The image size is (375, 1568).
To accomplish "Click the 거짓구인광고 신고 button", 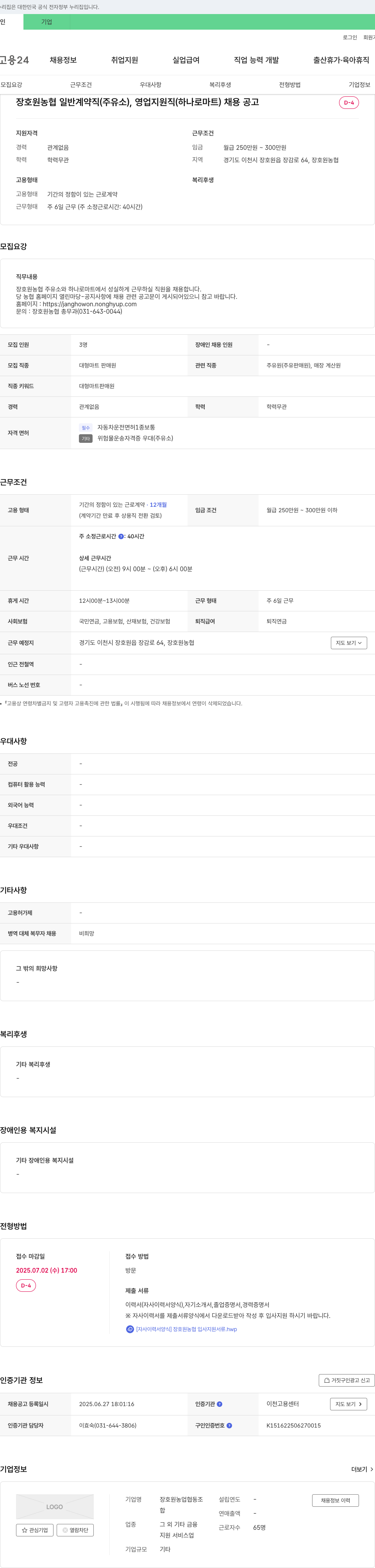I will [346, 1380].
